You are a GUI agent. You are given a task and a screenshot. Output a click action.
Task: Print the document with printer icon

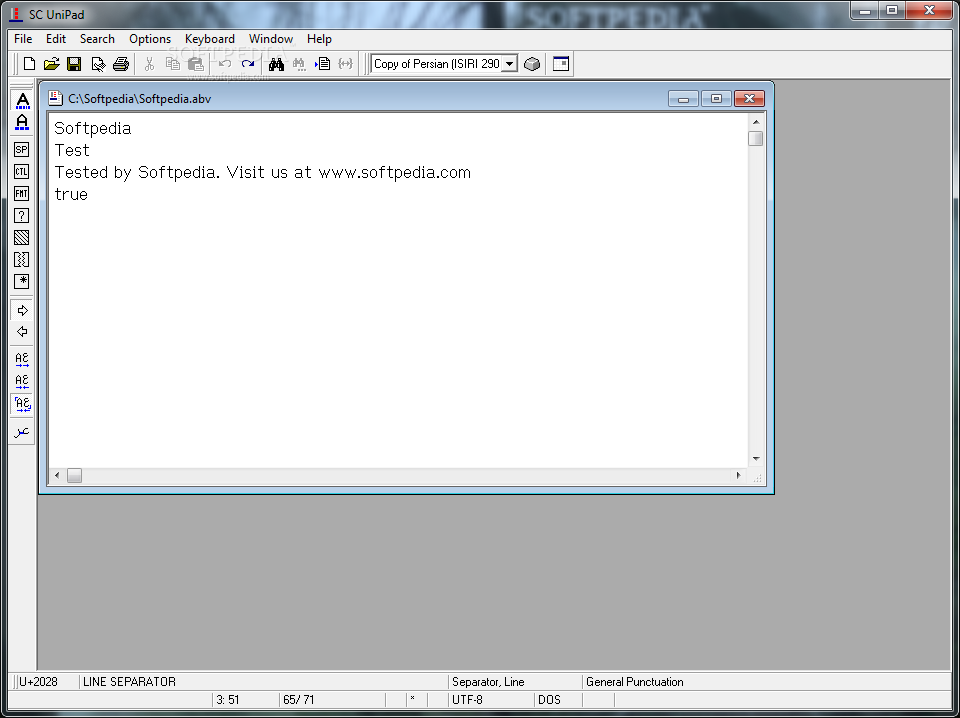(x=121, y=64)
